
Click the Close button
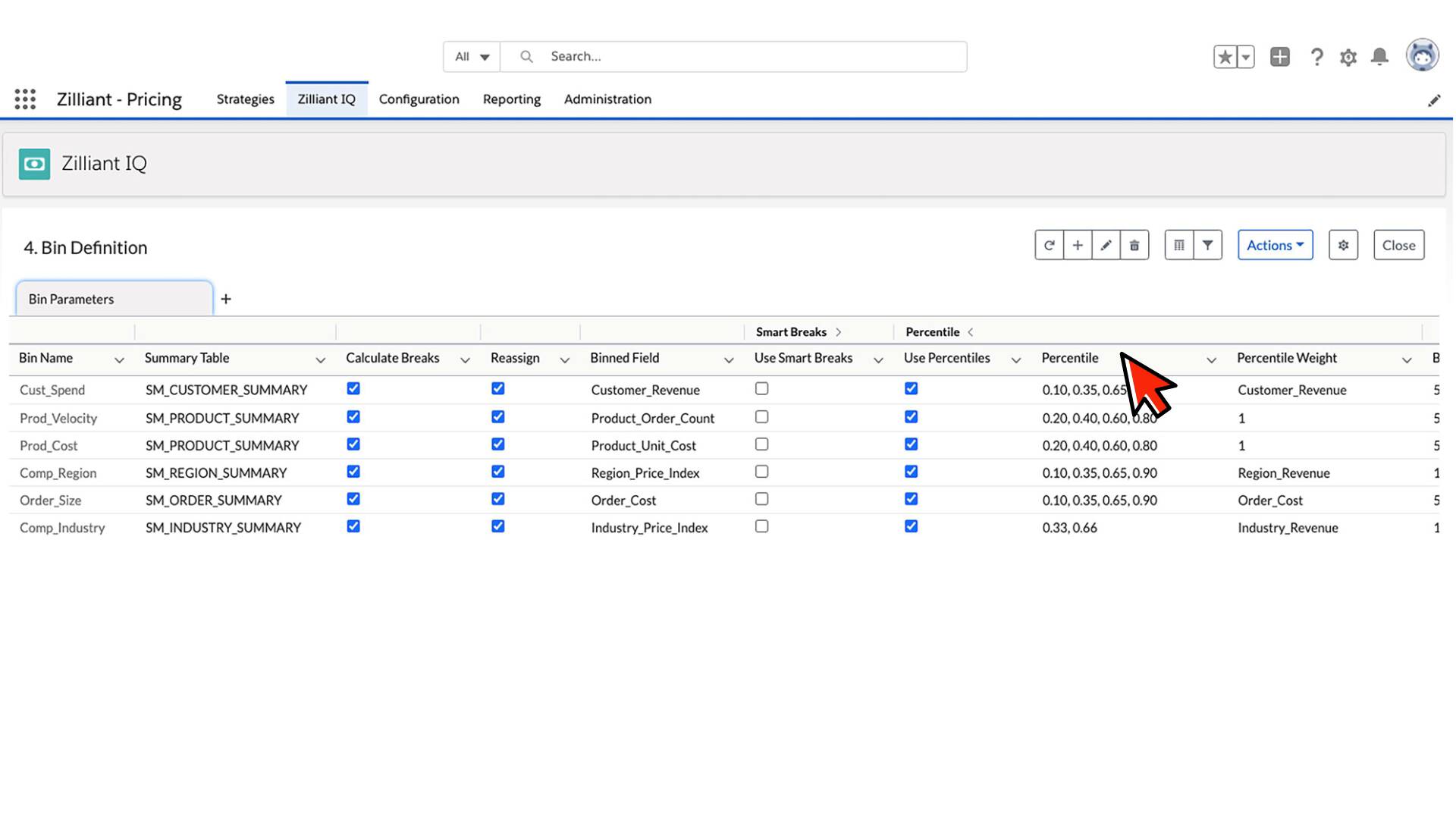1398,245
